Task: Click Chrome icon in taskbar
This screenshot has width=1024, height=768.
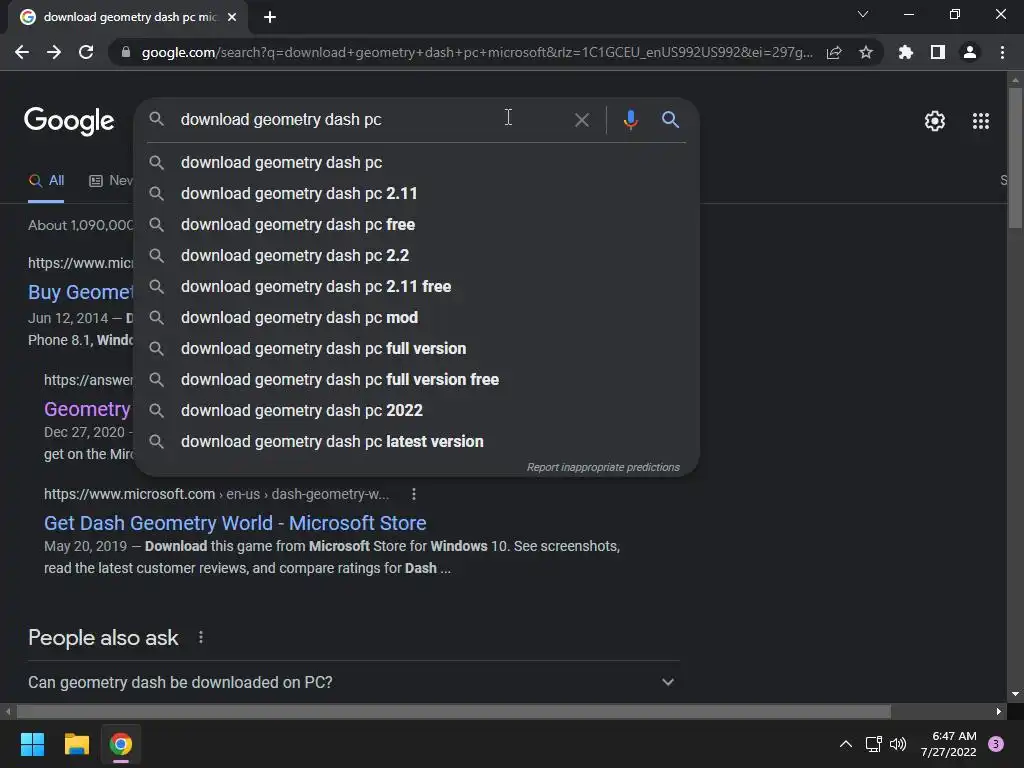Action: pos(121,744)
